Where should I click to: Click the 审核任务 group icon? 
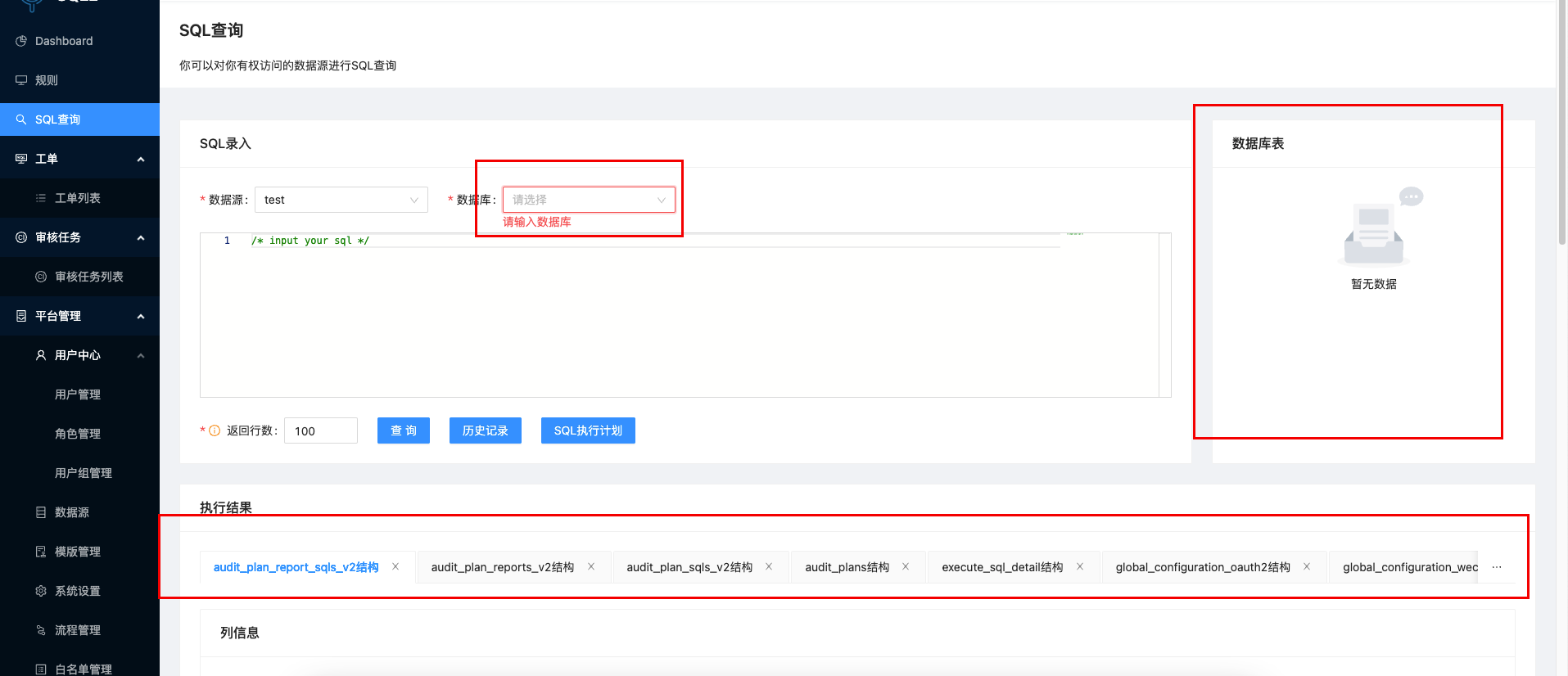tap(21, 237)
